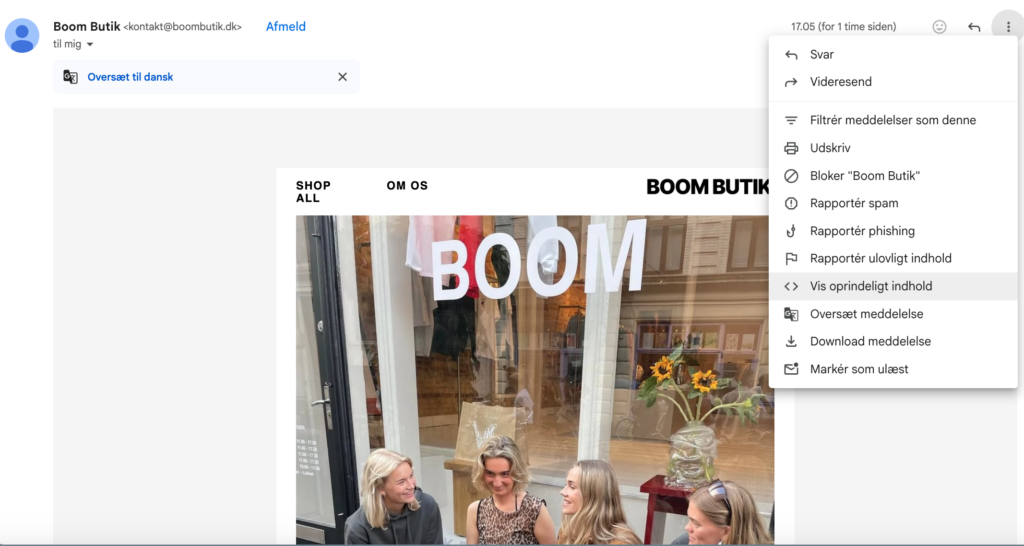The image size is (1024, 546).
Task: Dismiss the translation bar with the X
Action: [342, 76]
